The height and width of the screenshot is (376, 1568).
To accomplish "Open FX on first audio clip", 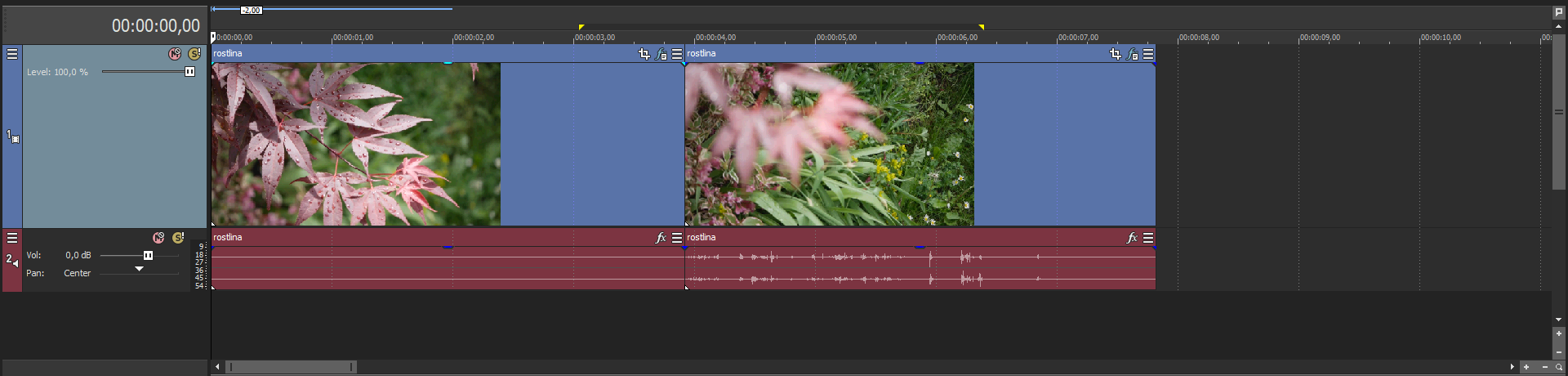I will click(x=661, y=238).
